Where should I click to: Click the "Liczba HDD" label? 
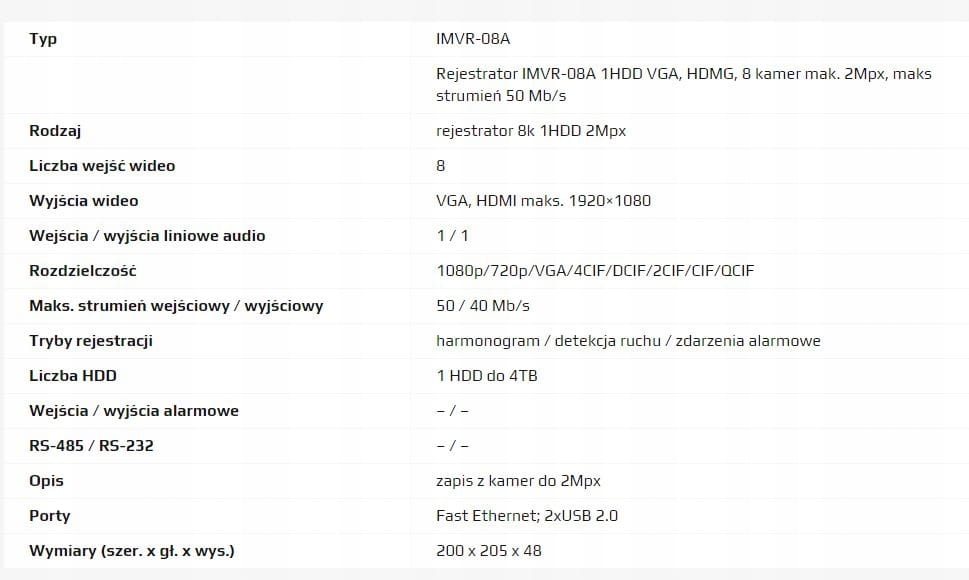(73, 376)
